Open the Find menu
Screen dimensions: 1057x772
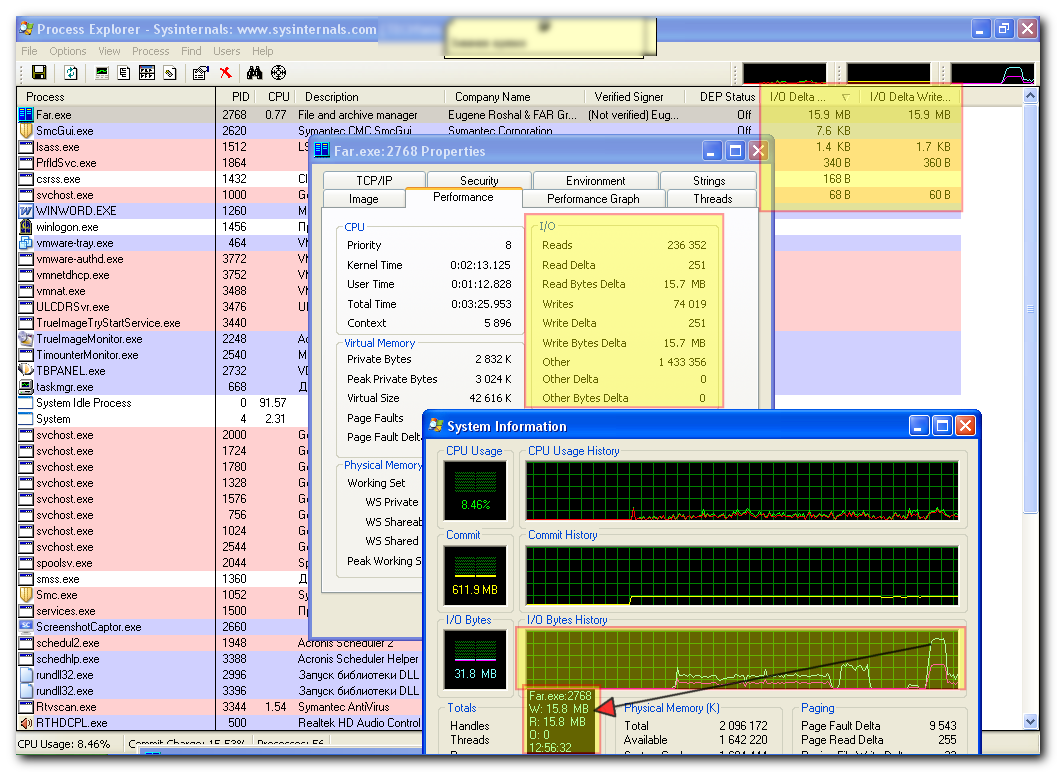point(191,51)
